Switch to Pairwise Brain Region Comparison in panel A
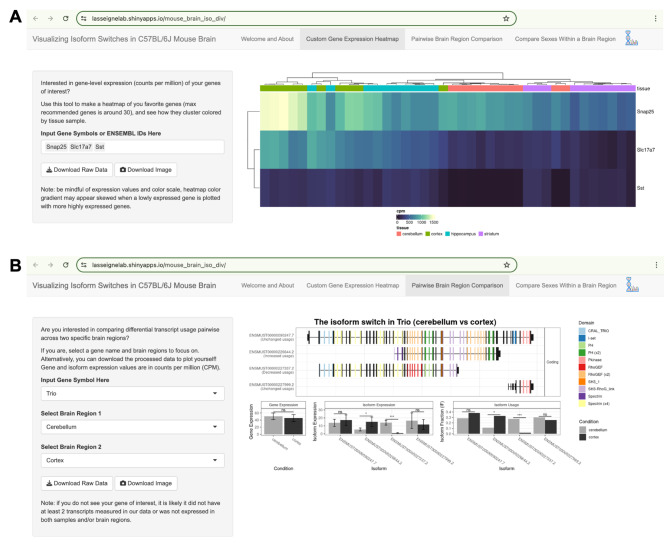The image size is (669, 543). (457, 39)
